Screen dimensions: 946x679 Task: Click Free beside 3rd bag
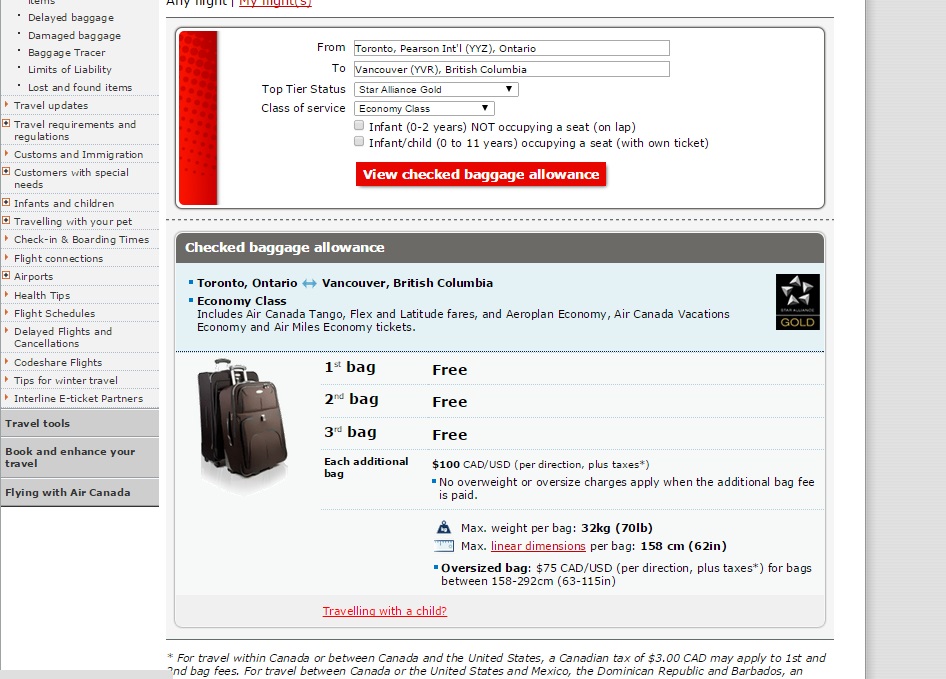click(449, 435)
